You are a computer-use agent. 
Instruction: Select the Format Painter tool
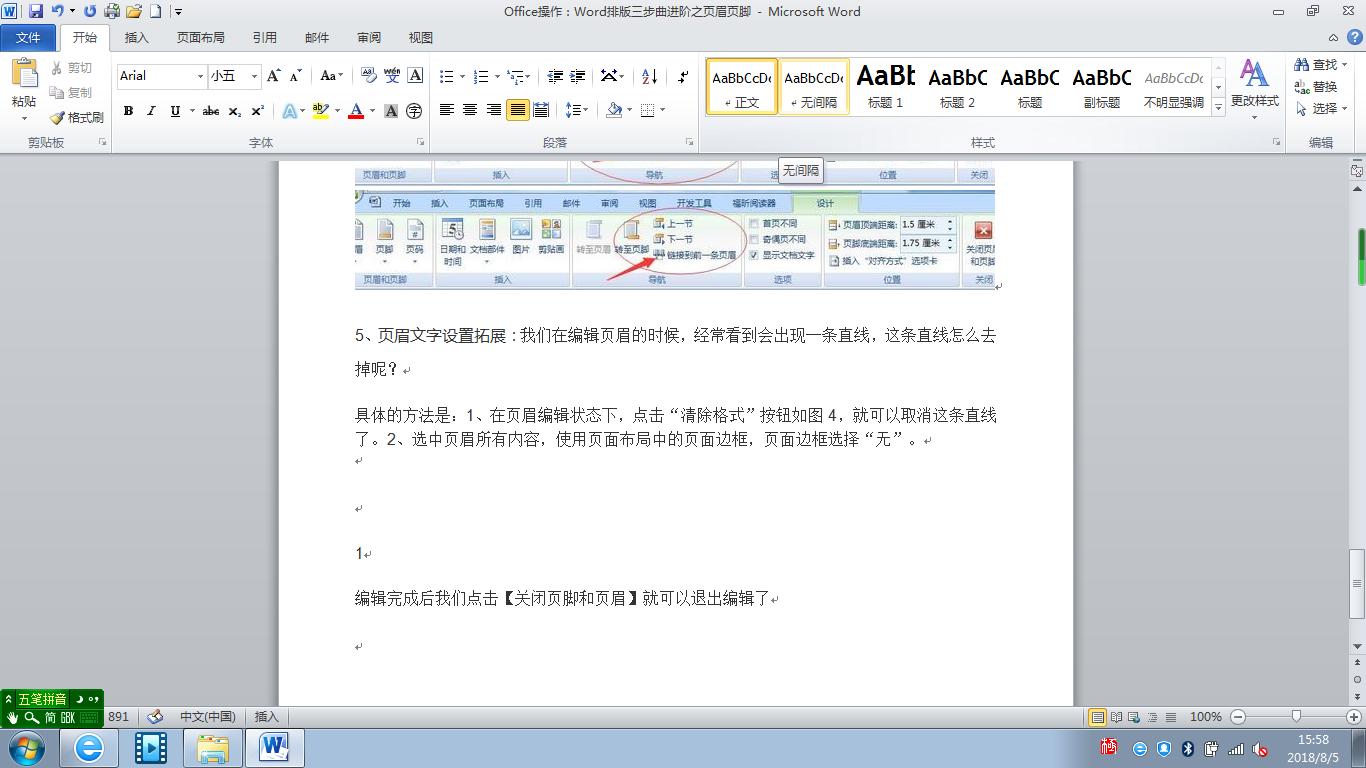point(77,117)
